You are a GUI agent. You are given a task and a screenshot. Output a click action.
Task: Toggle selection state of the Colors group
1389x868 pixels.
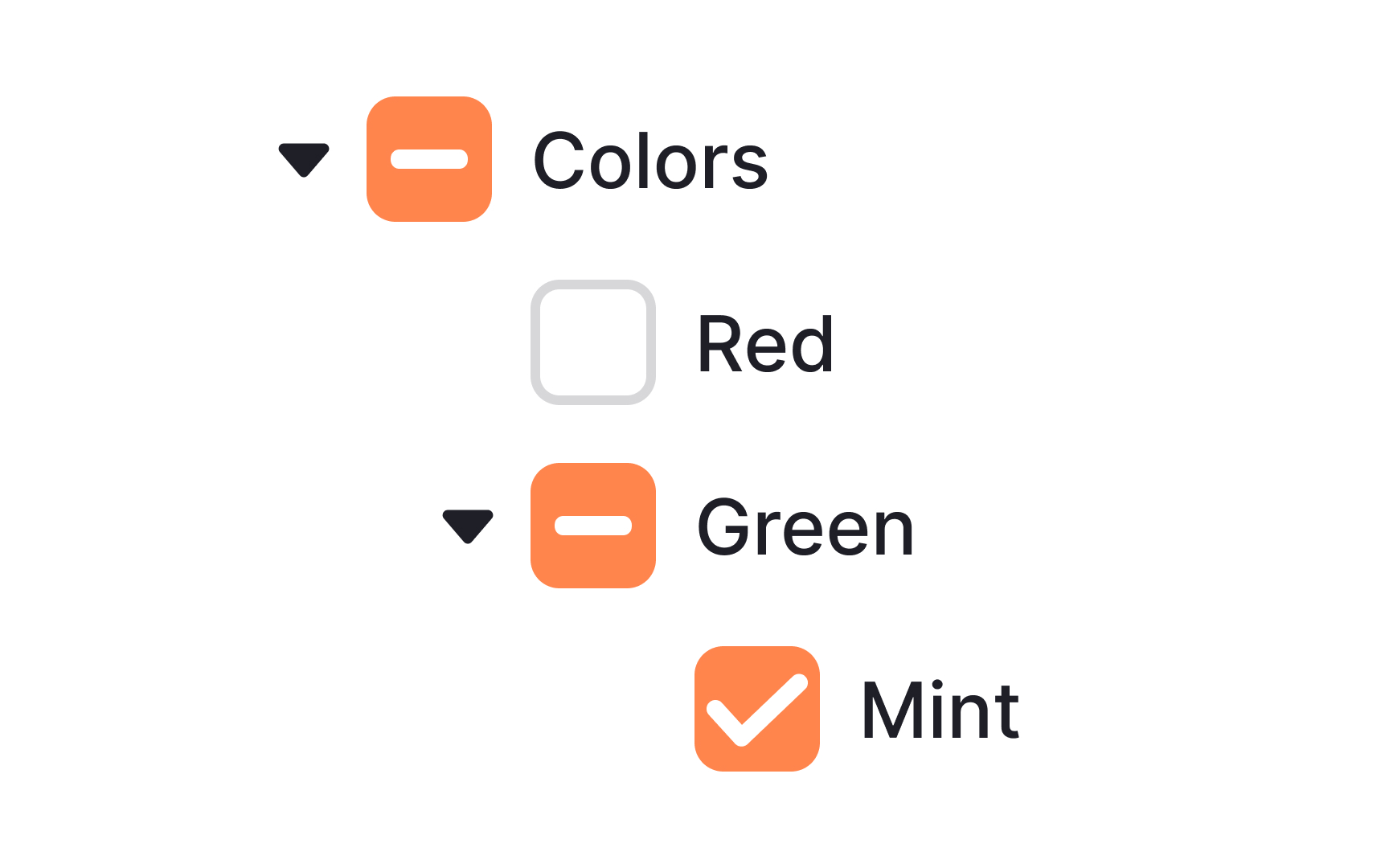click(x=430, y=158)
